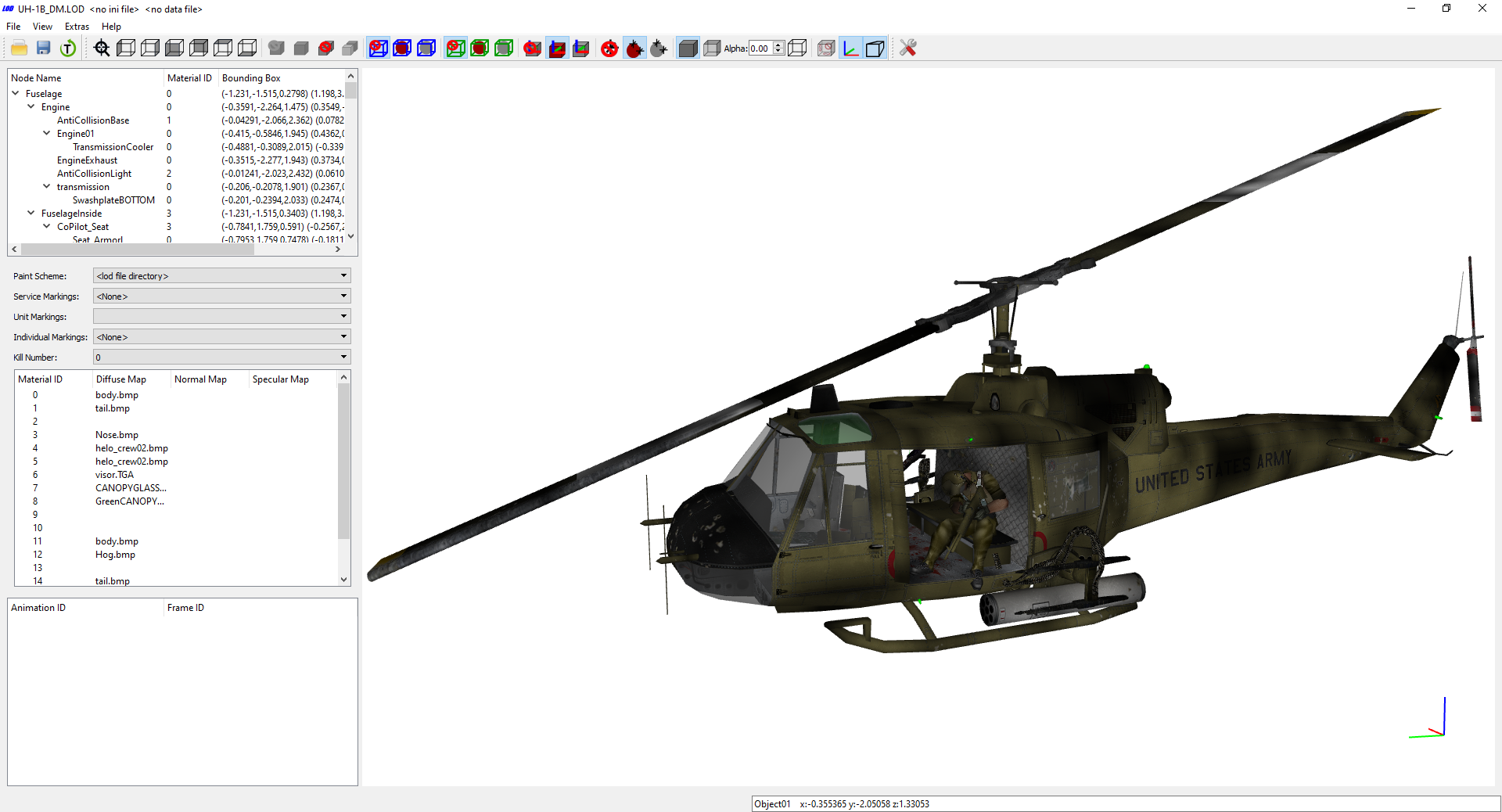Select the AntiCollisionLight node
The width and height of the screenshot is (1502, 812).
click(94, 173)
